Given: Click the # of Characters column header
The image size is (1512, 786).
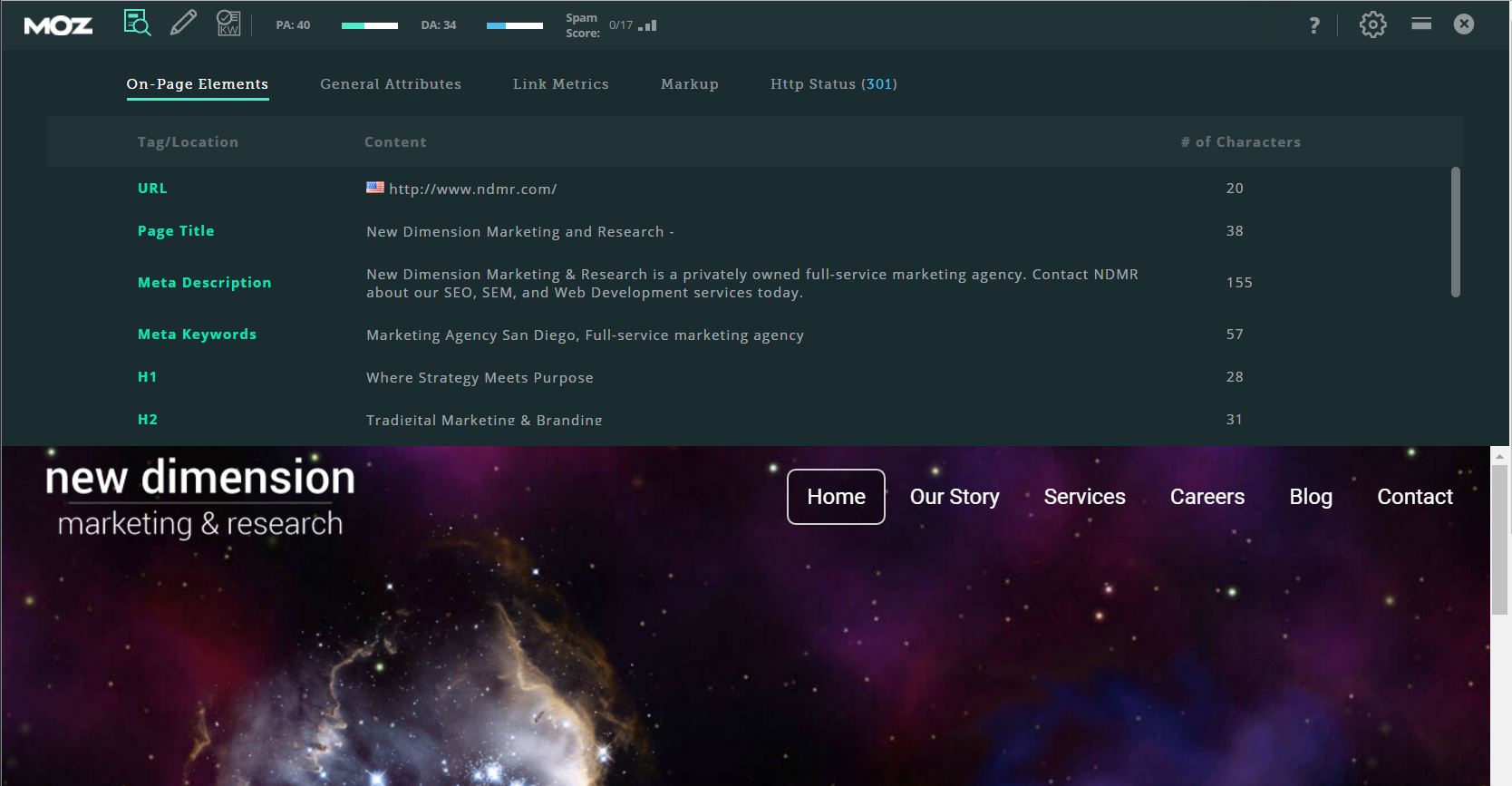Looking at the screenshot, I should (1241, 142).
